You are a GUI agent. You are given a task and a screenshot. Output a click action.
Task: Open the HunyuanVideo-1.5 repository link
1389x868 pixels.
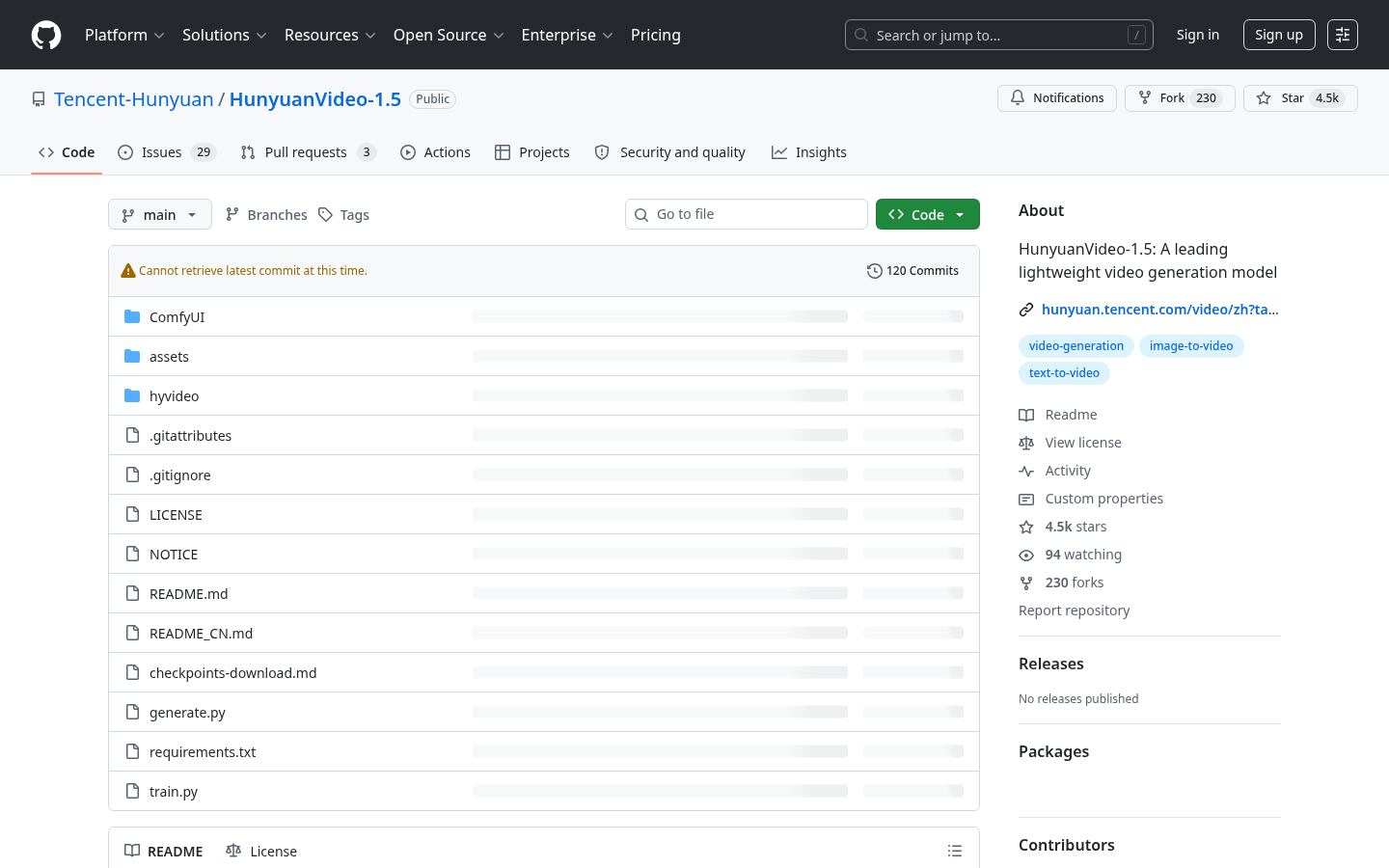pyautogui.click(x=315, y=99)
